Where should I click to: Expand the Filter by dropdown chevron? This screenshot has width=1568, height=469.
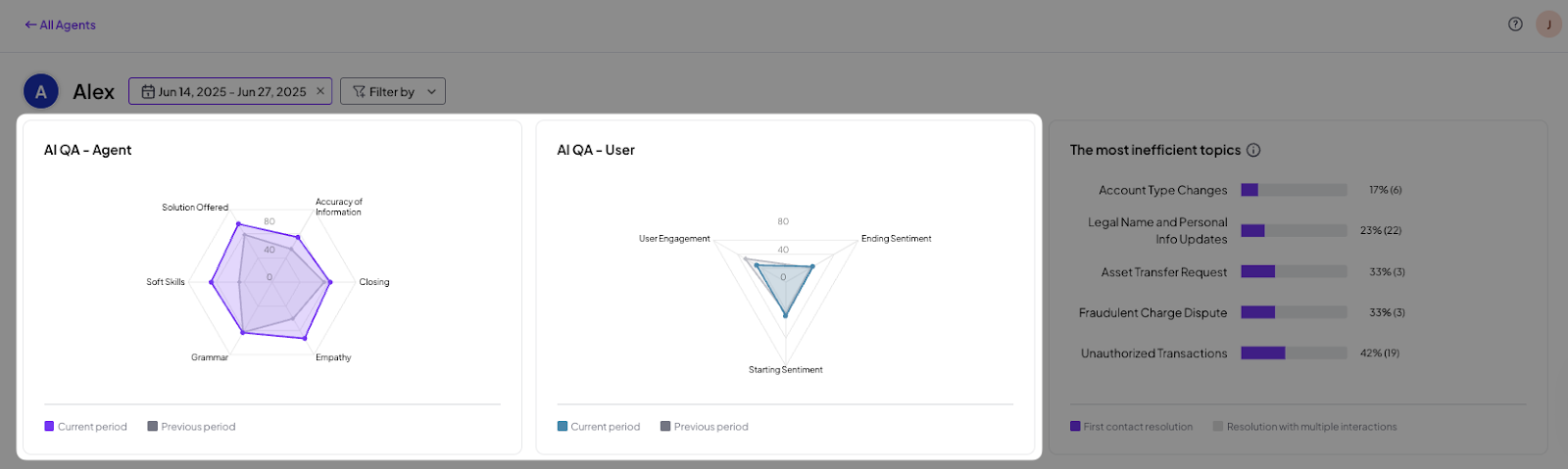pyautogui.click(x=431, y=92)
